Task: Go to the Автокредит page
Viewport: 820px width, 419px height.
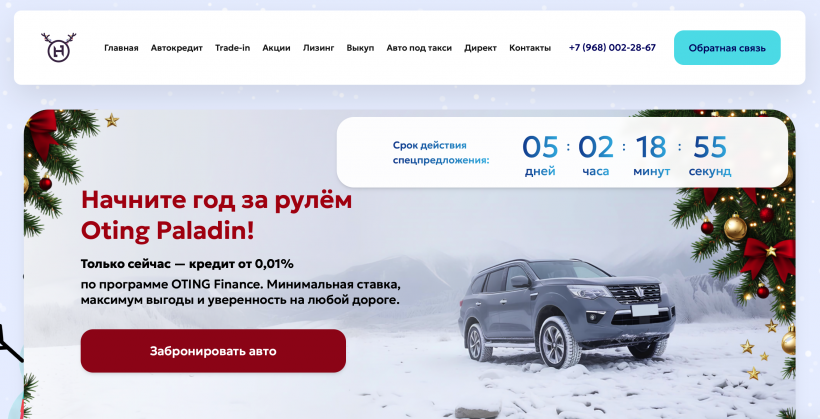Action: click(x=177, y=48)
